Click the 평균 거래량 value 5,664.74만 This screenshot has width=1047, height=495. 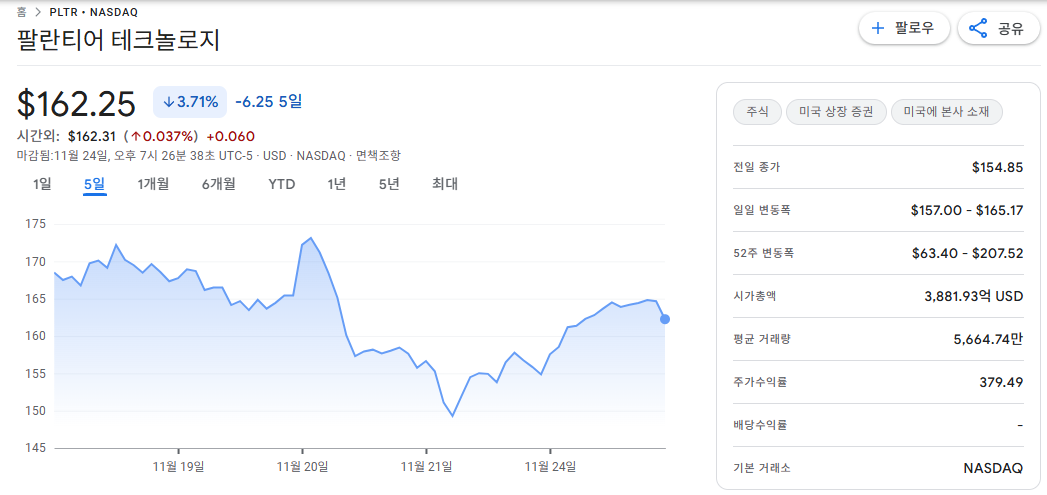pos(988,339)
